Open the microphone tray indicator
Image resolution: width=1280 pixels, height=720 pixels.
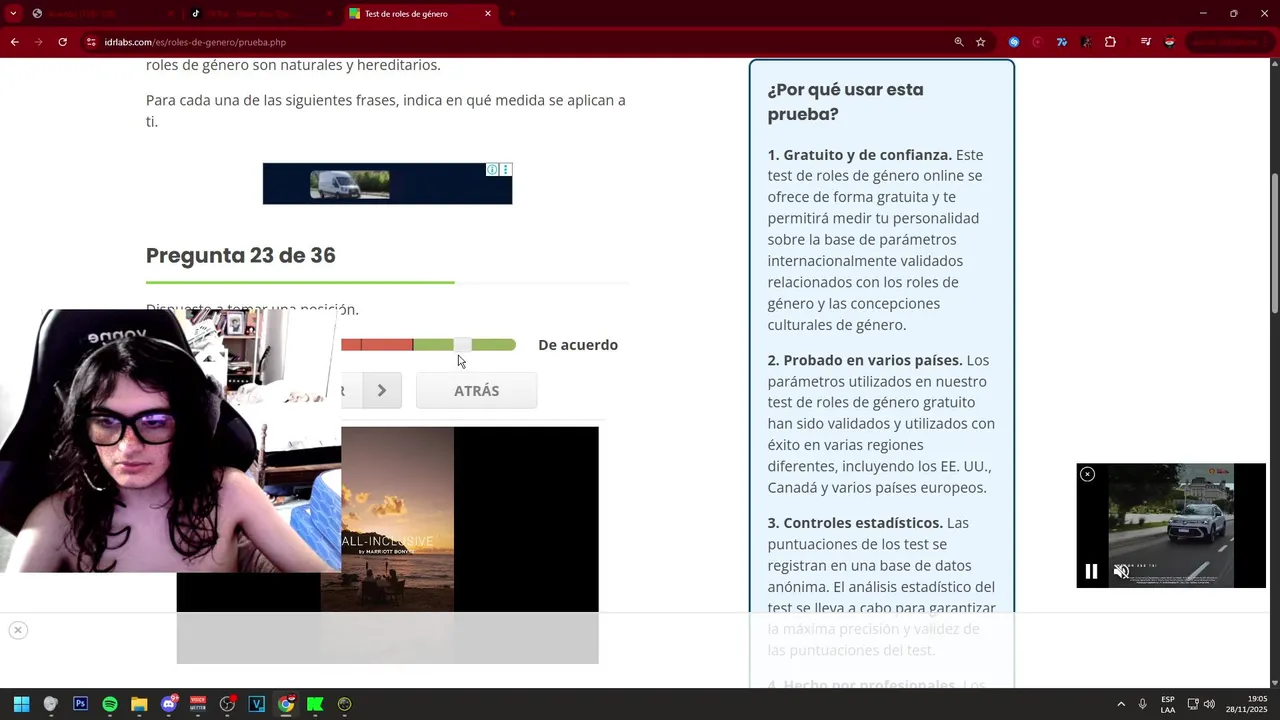pyautogui.click(x=1143, y=704)
